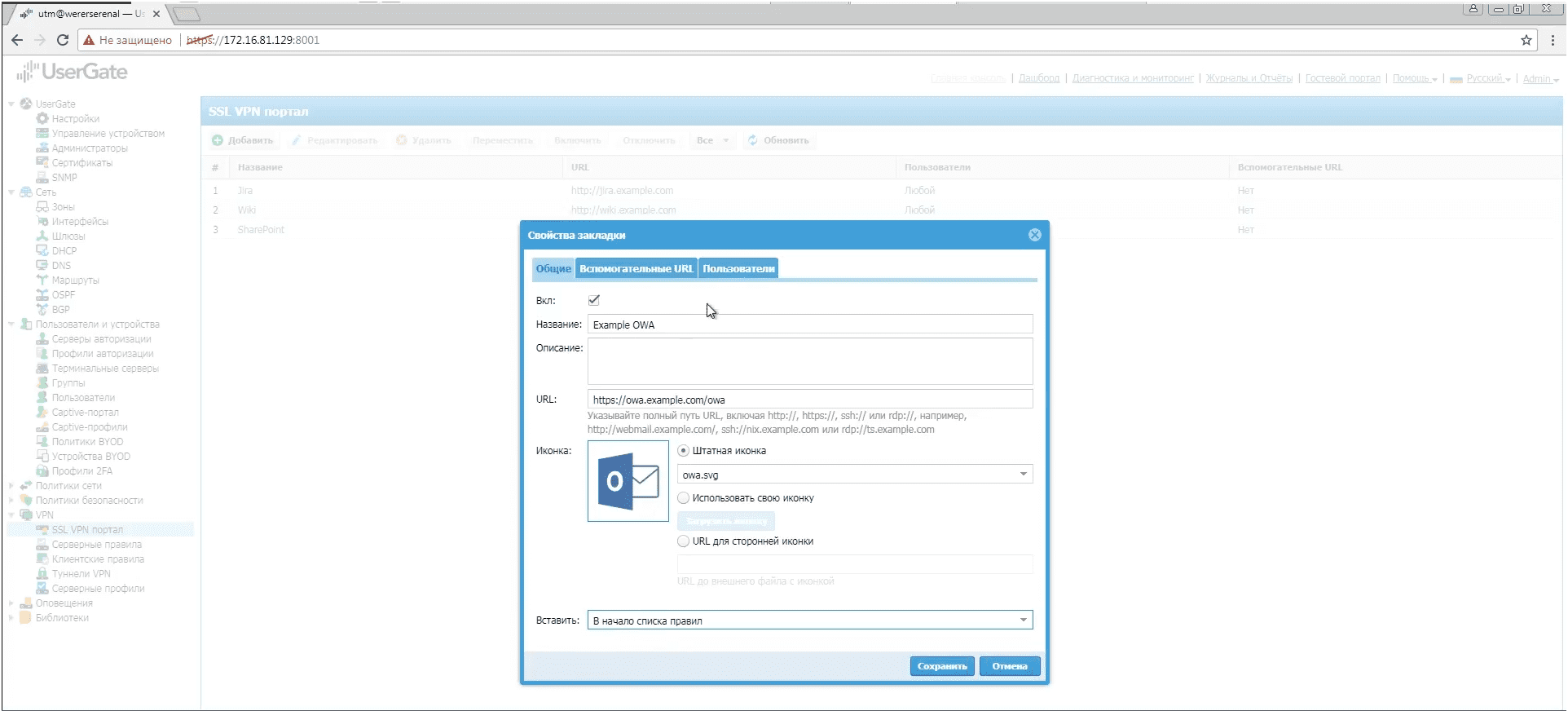
Task: Open the Вставить position dropdown
Action: pyautogui.click(x=1024, y=620)
